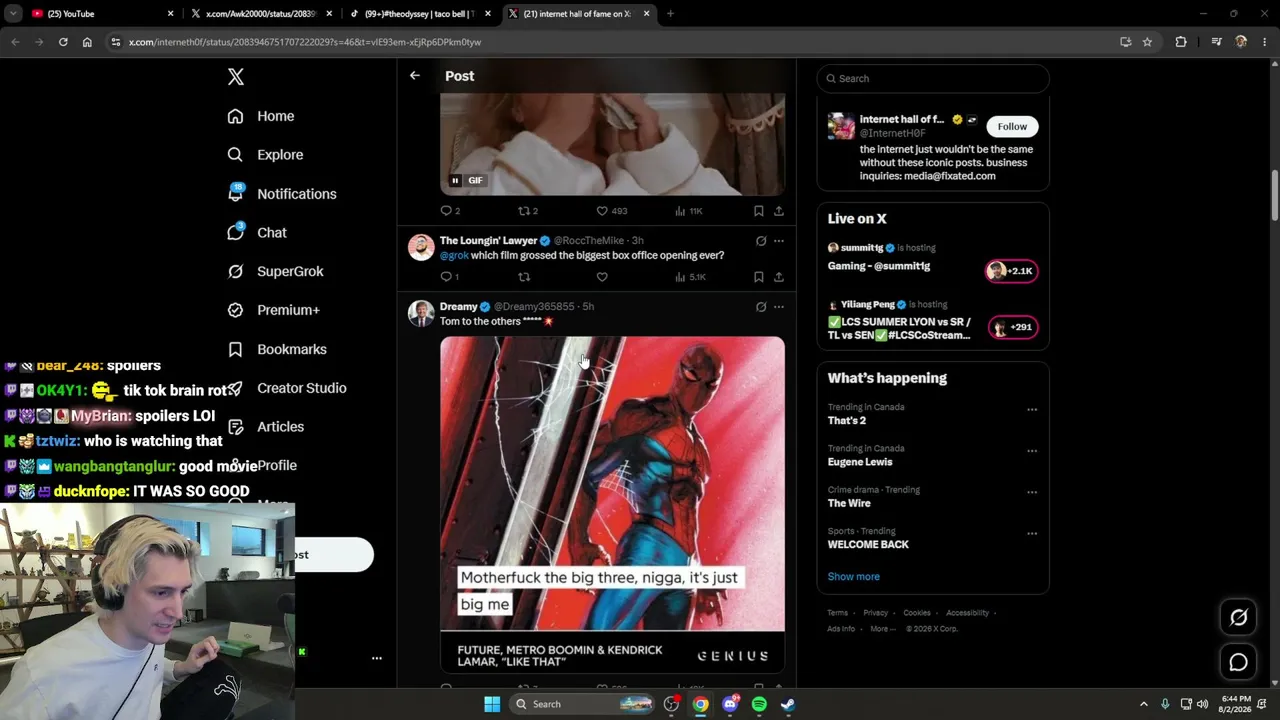Expand the footer More menu
1280x720 pixels.
point(881,629)
